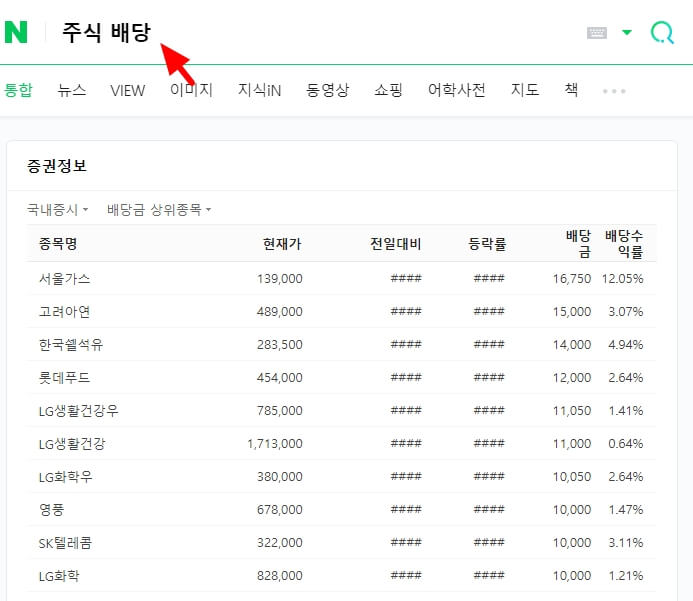693x601 pixels.
Task: Click the 배당금 column header
Action: [x=578, y=243]
